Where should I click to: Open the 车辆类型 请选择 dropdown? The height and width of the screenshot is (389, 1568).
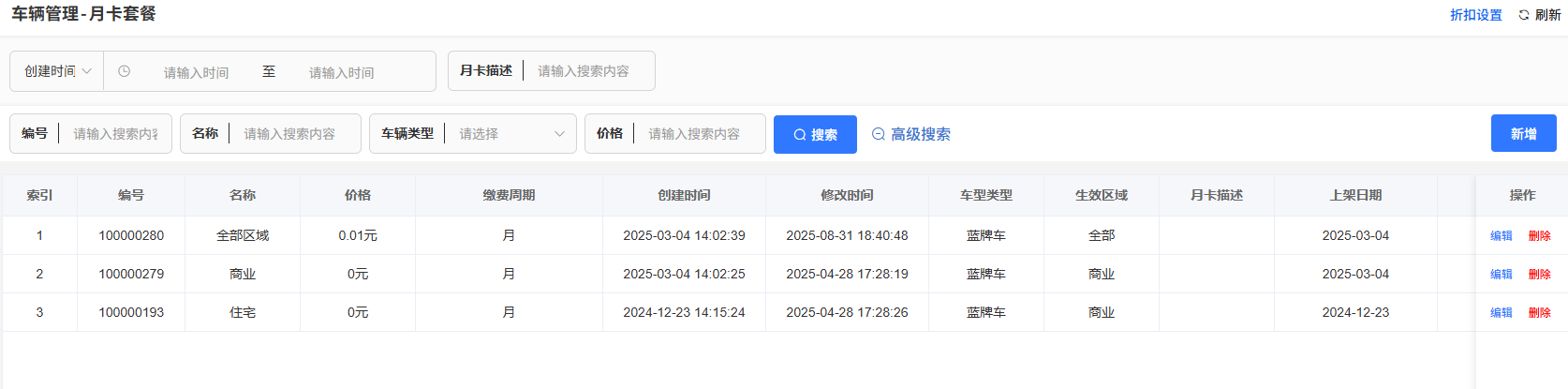coord(511,134)
